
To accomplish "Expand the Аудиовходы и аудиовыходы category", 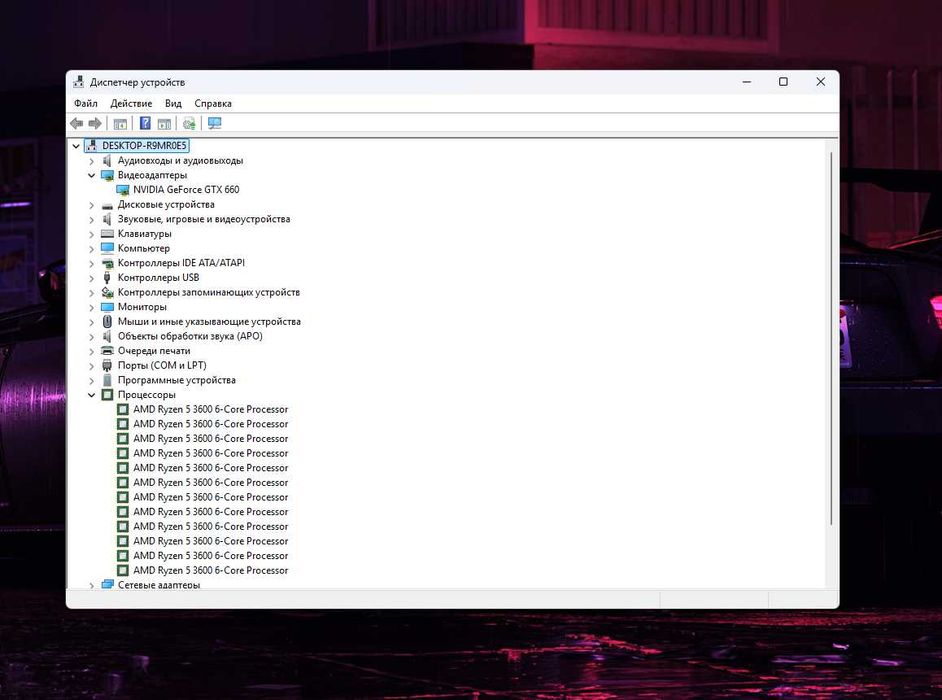I will [x=91, y=161].
